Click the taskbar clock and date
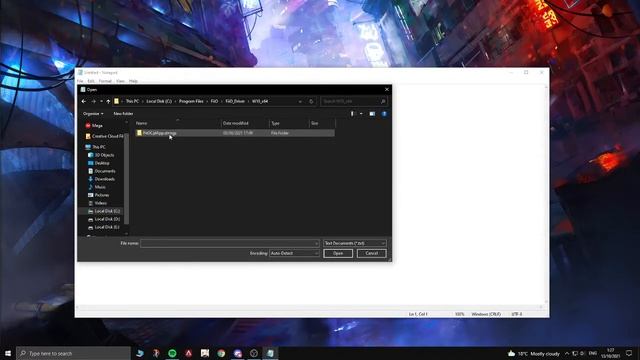This screenshot has height=360, width=640. click(x=611, y=353)
